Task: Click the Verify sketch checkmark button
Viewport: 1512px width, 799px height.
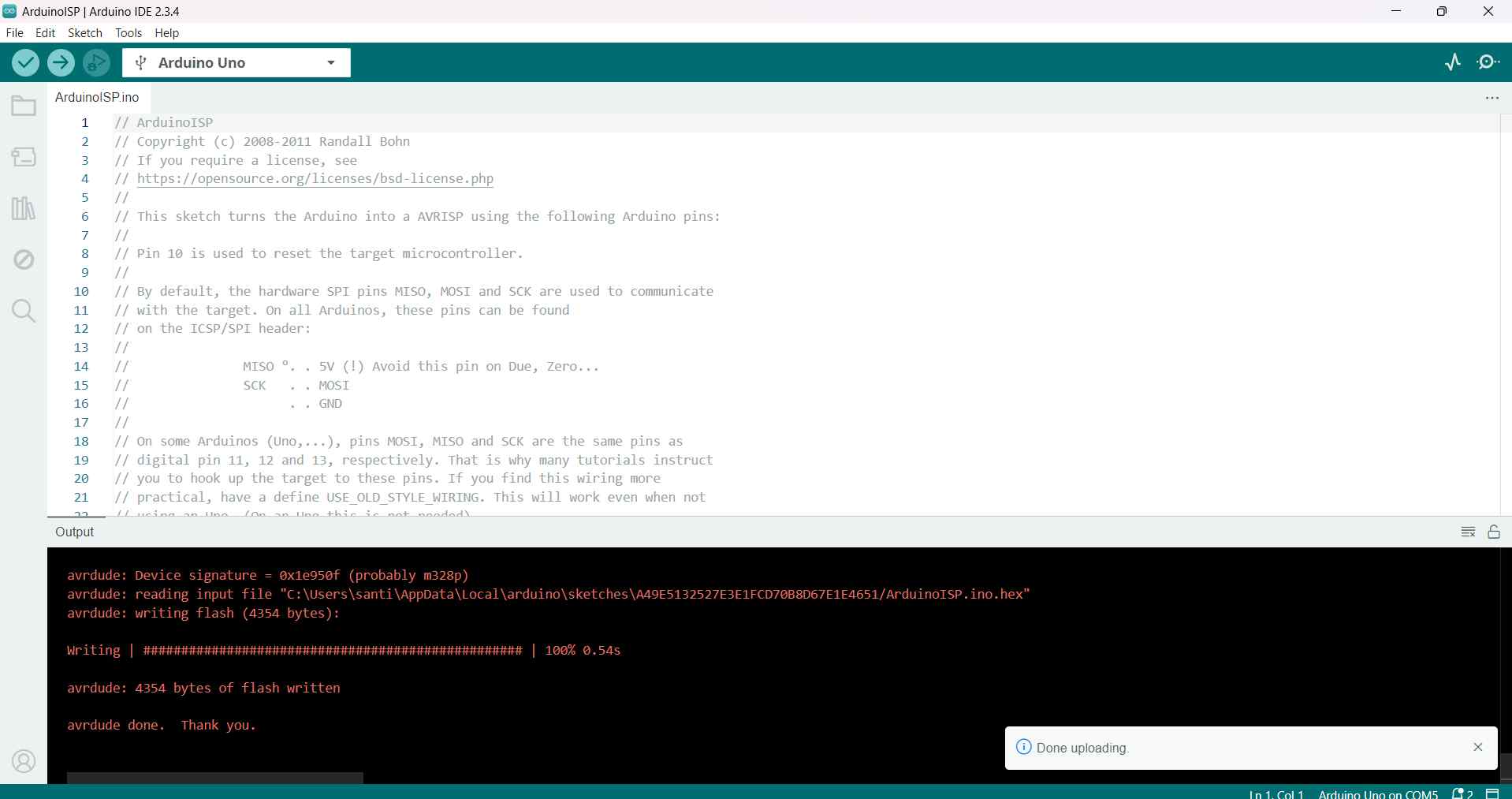Action: 25,63
